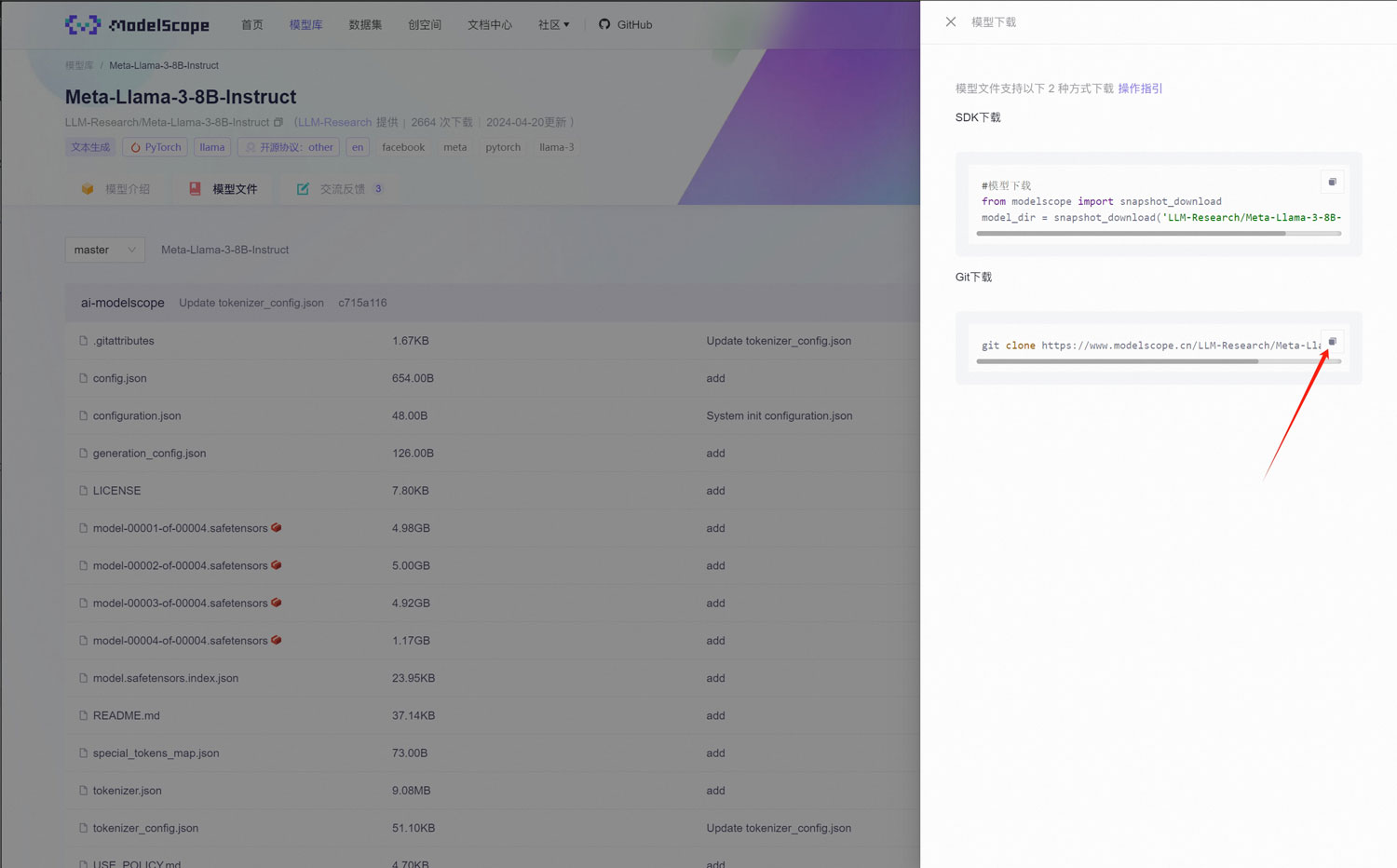The height and width of the screenshot is (868, 1397).
Task: Open the 操作指引 link
Action: tap(1140, 88)
